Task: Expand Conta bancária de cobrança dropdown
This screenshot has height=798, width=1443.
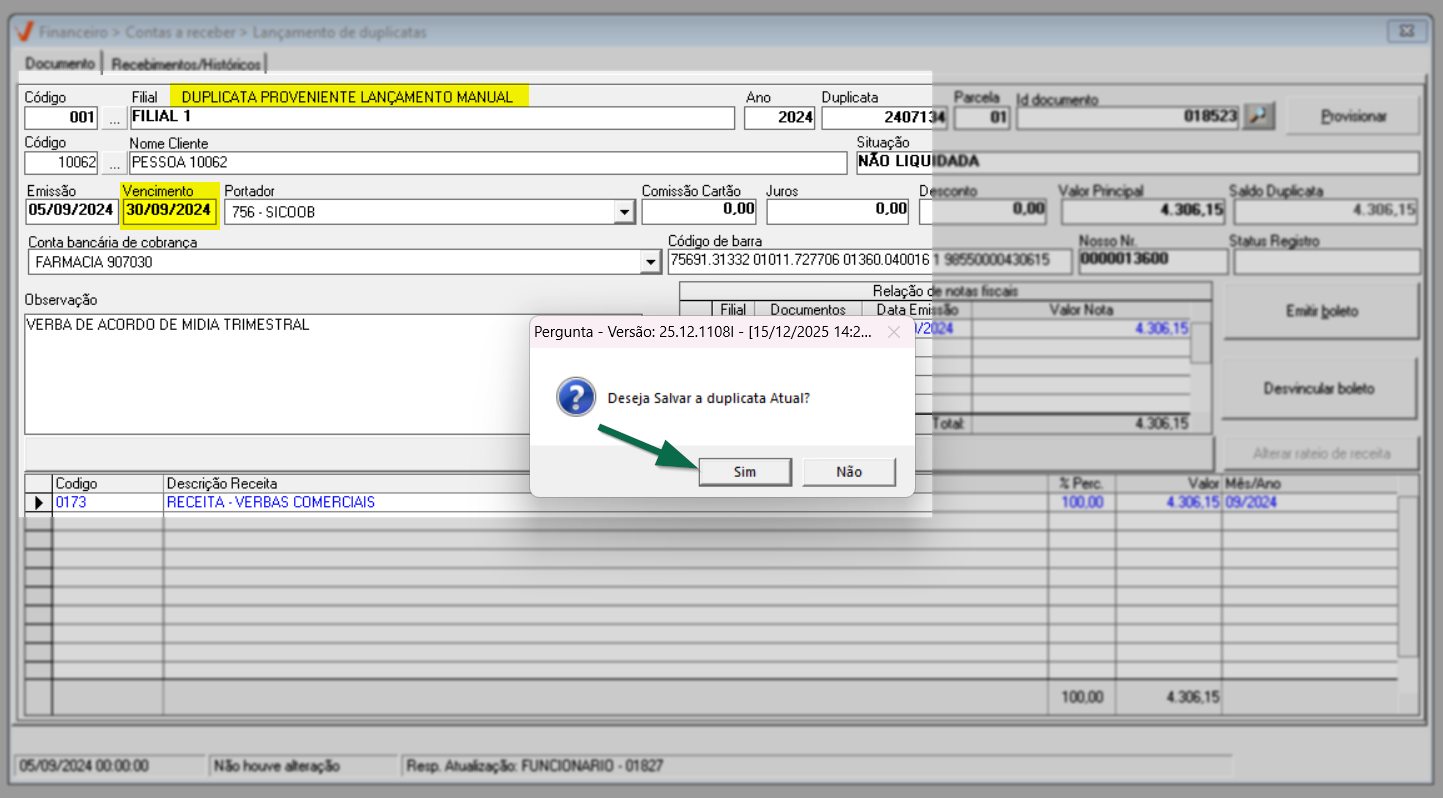Action: point(649,262)
